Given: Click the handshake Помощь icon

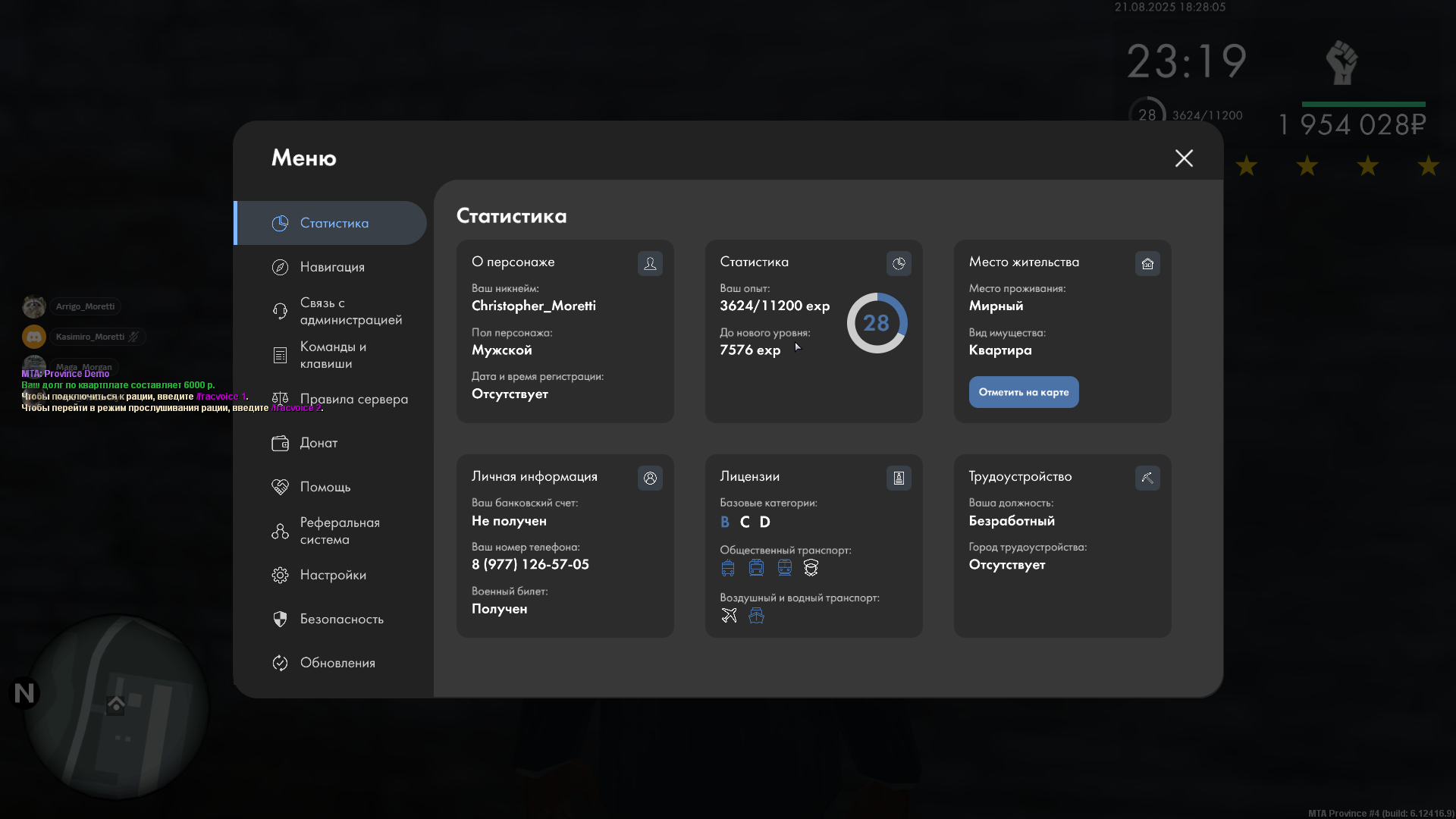Looking at the screenshot, I should point(280,487).
